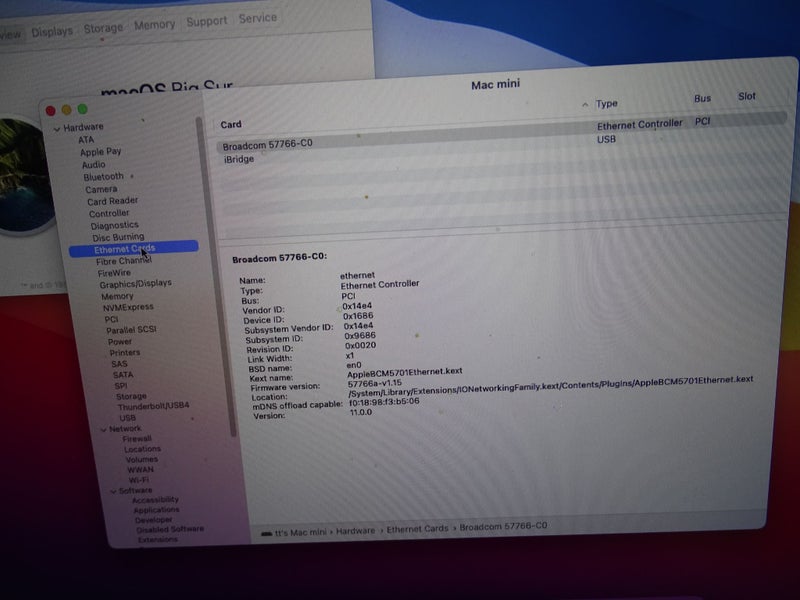Select the Hardware USB sidebar item
The height and width of the screenshot is (600, 800).
pyautogui.click(x=127, y=418)
